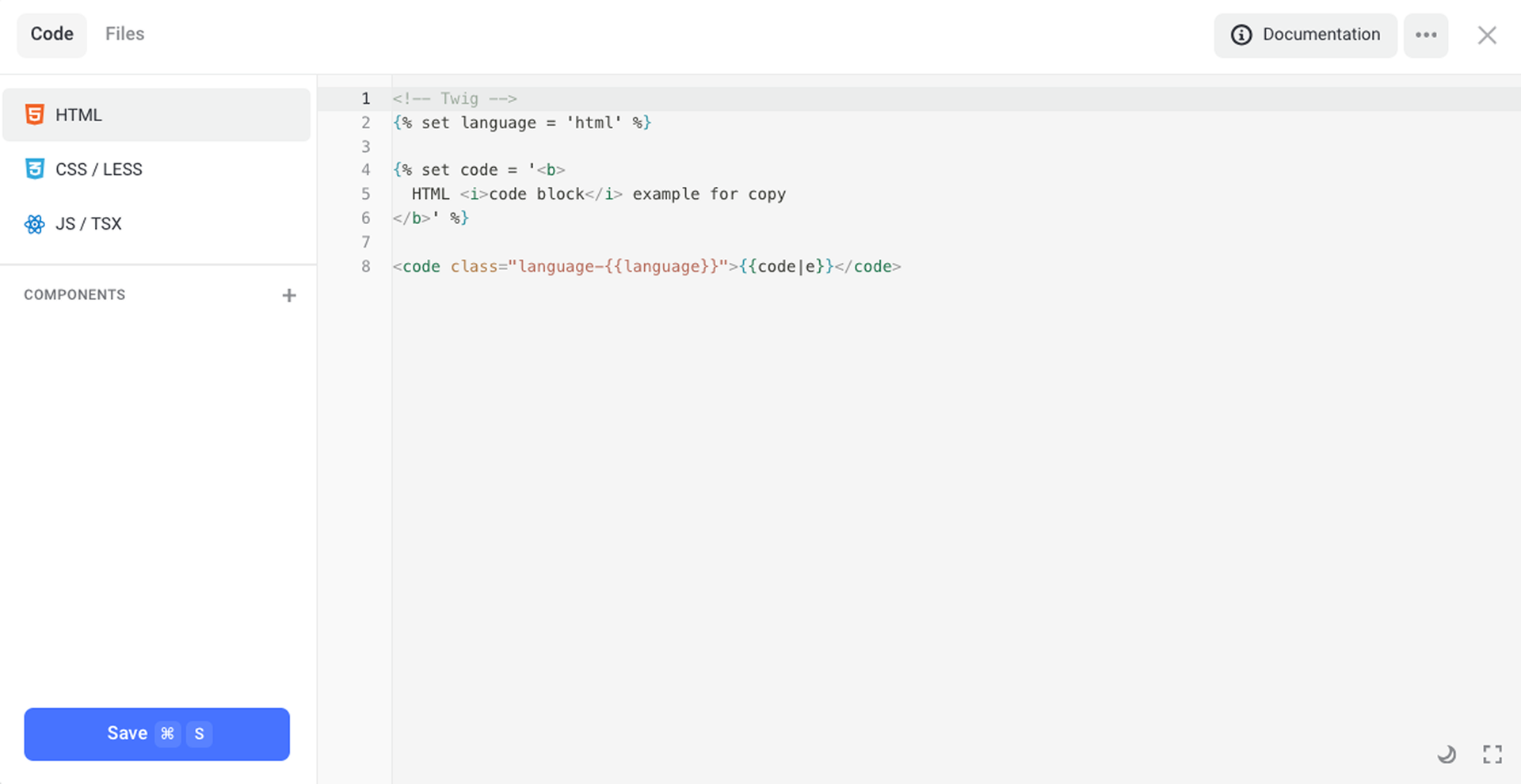This screenshot has height=784, width=1521.
Task: Open the three-dot more options menu
Action: 1426,35
